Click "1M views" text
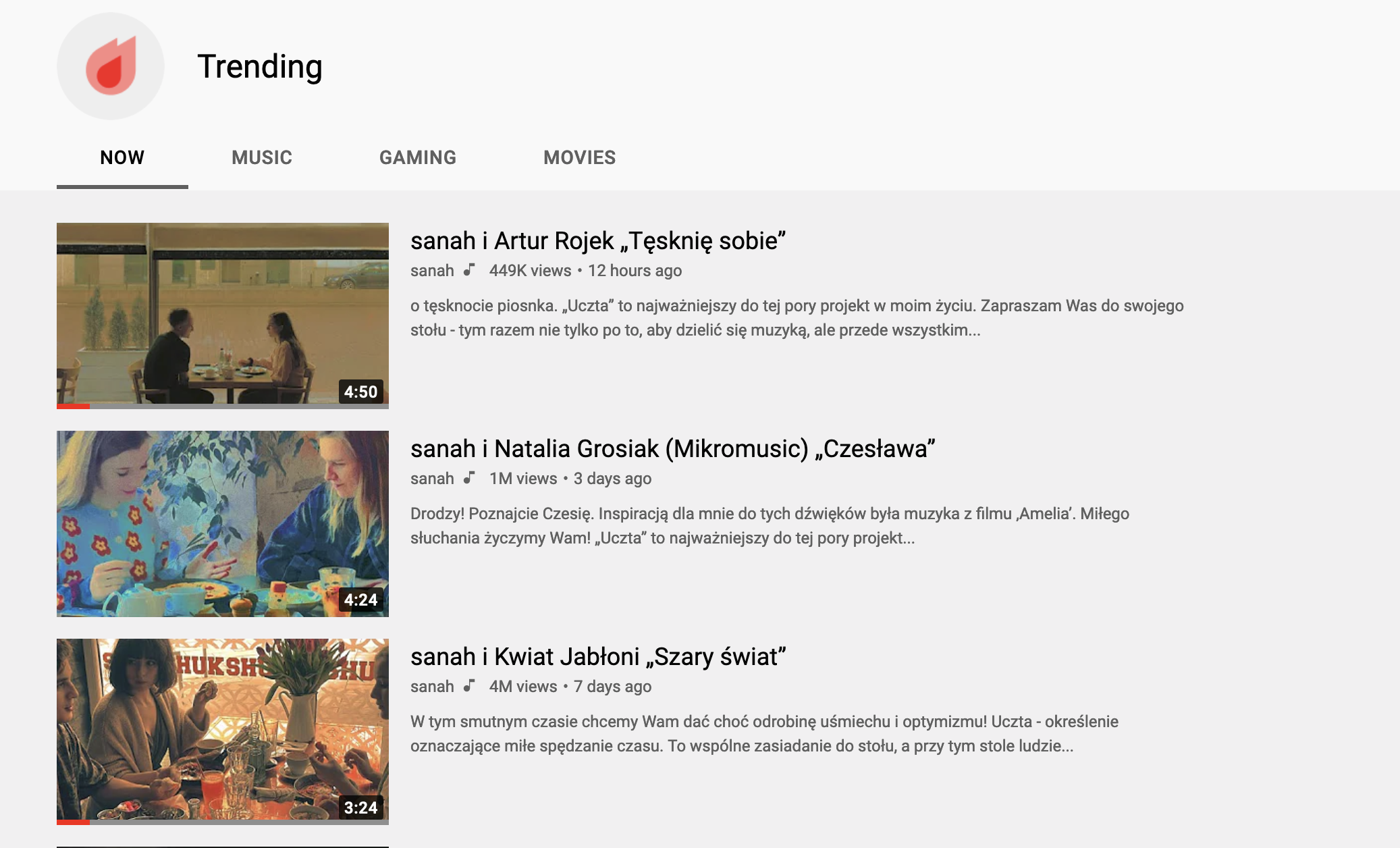The height and width of the screenshot is (848, 1400). pos(523,479)
